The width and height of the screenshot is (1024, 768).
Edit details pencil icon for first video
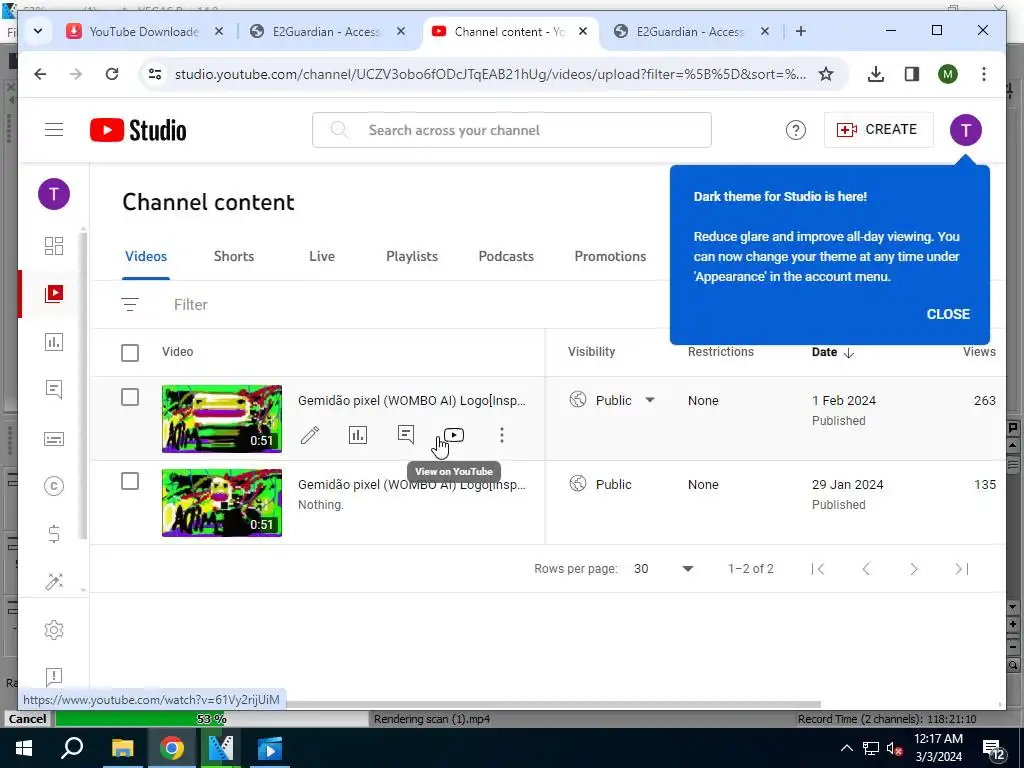[310, 435]
